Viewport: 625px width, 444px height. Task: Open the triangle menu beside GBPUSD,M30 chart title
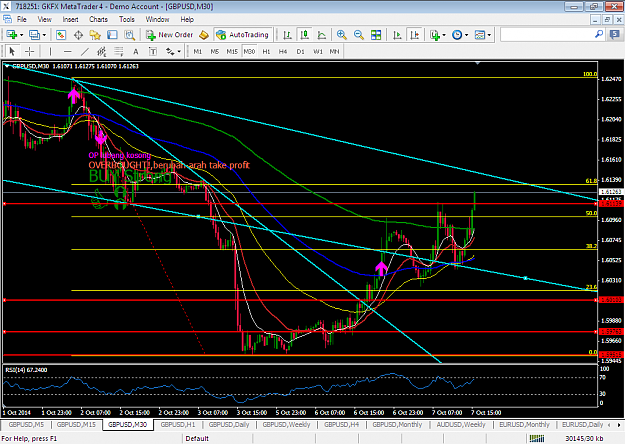coord(7,66)
